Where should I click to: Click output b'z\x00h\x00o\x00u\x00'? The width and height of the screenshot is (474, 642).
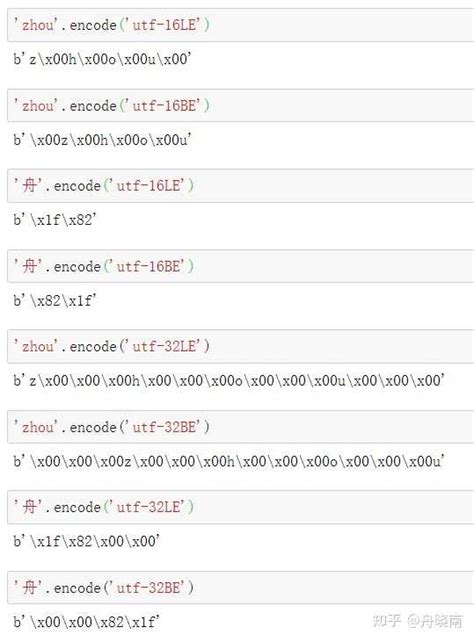tap(102, 59)
